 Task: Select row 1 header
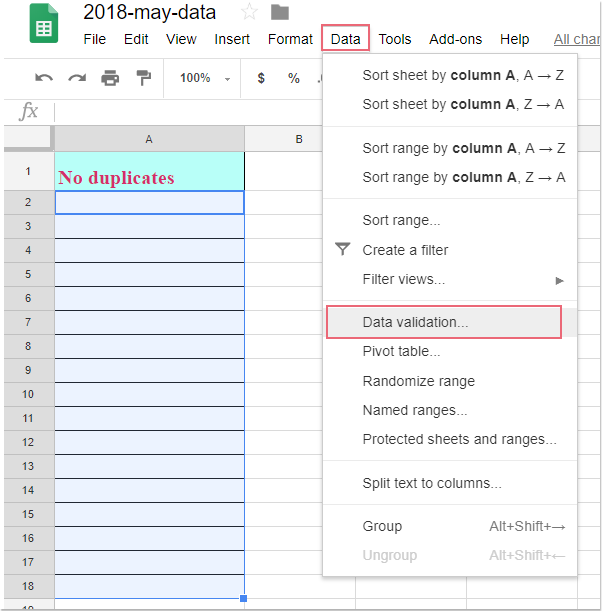coord(28,171)
